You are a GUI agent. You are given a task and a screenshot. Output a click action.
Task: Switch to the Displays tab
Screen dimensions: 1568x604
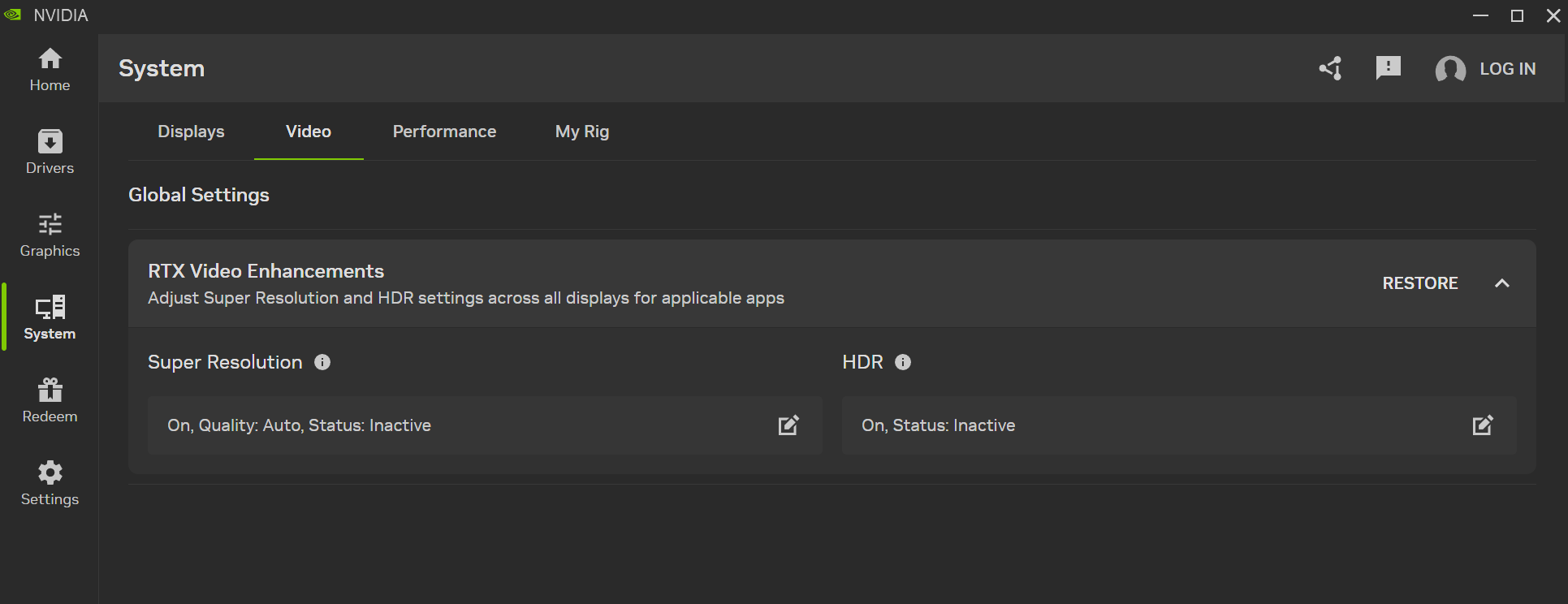coord(191,132)
